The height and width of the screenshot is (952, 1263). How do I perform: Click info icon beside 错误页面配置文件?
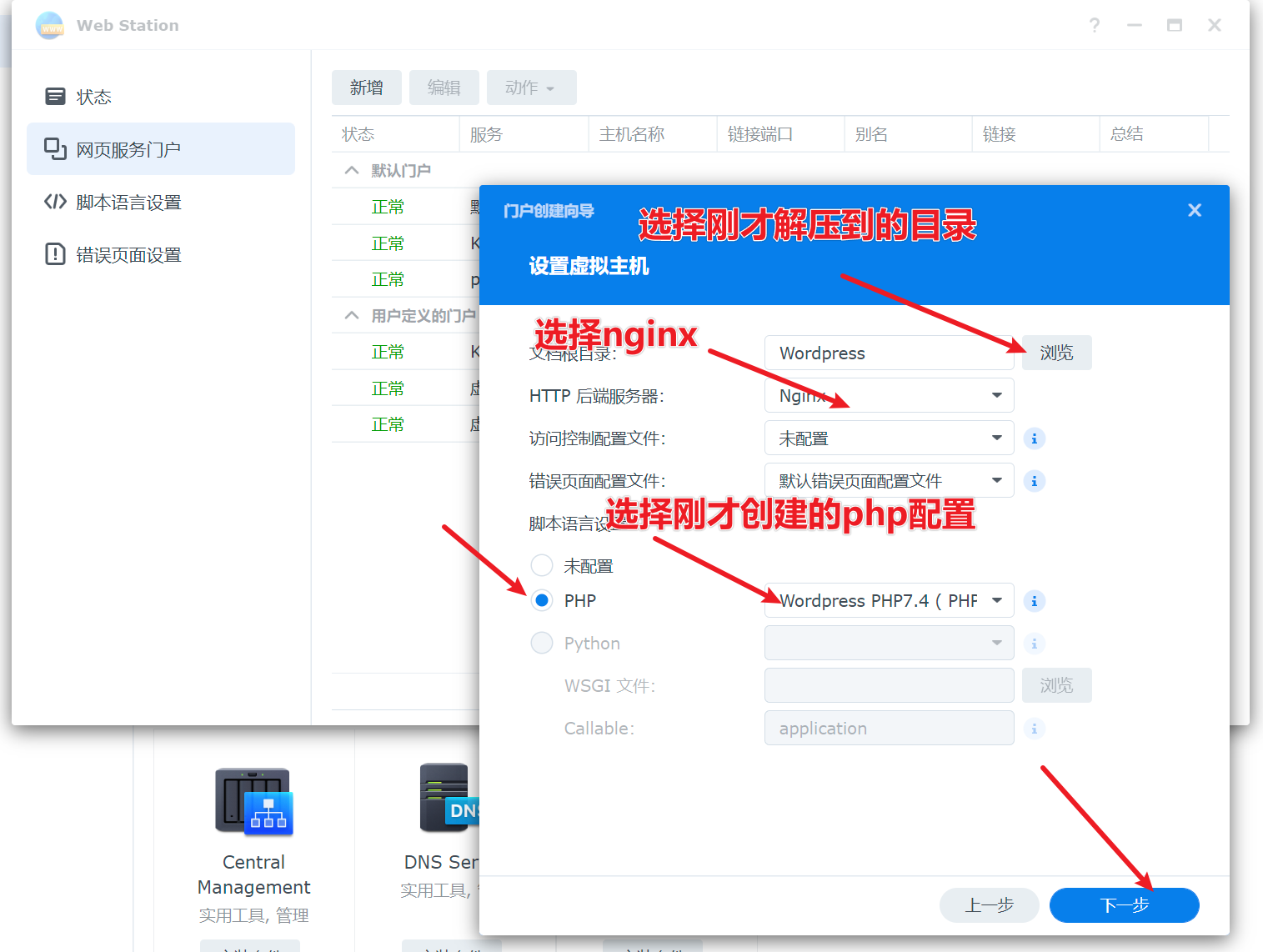(x=1035, y=481)
